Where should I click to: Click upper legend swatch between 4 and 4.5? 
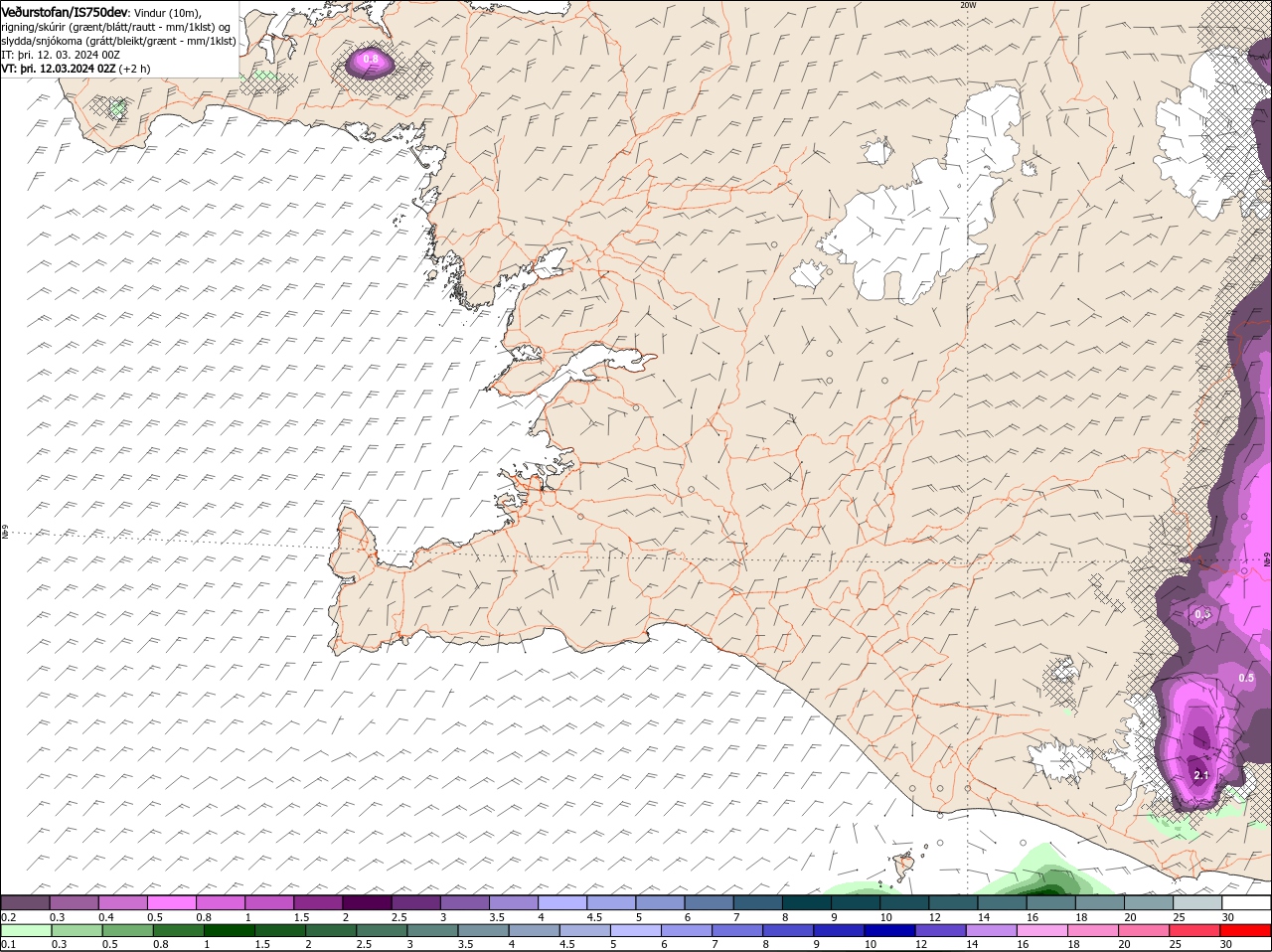point(561,902)
